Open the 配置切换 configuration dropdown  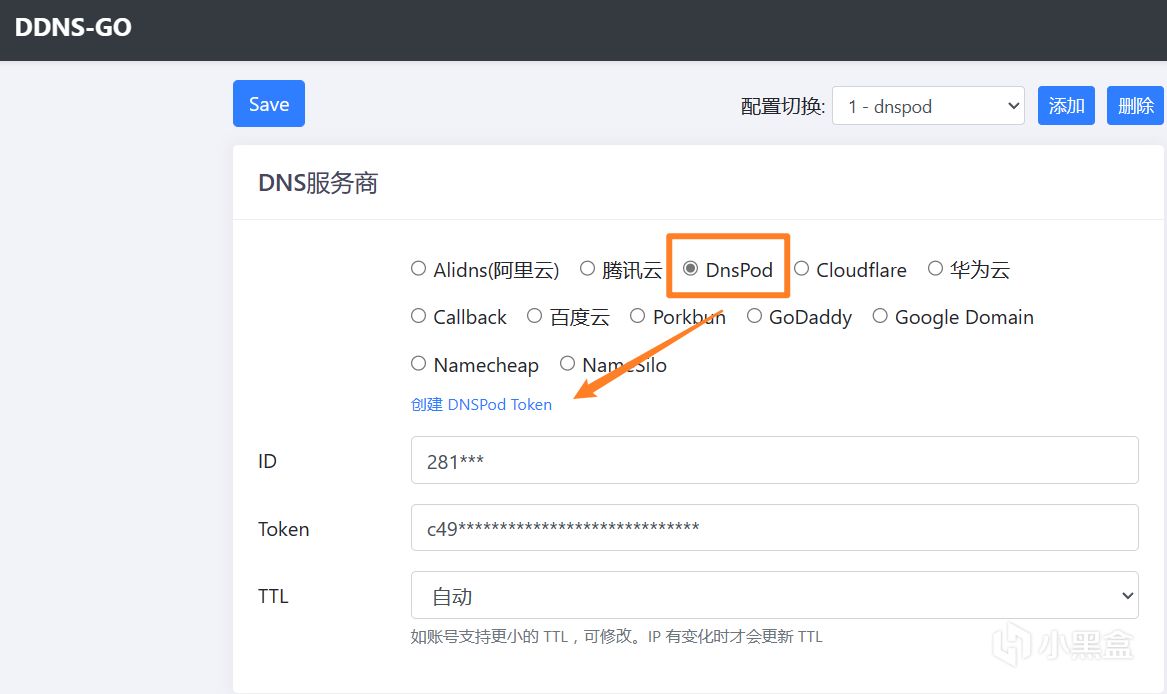(x=927, y=105)
